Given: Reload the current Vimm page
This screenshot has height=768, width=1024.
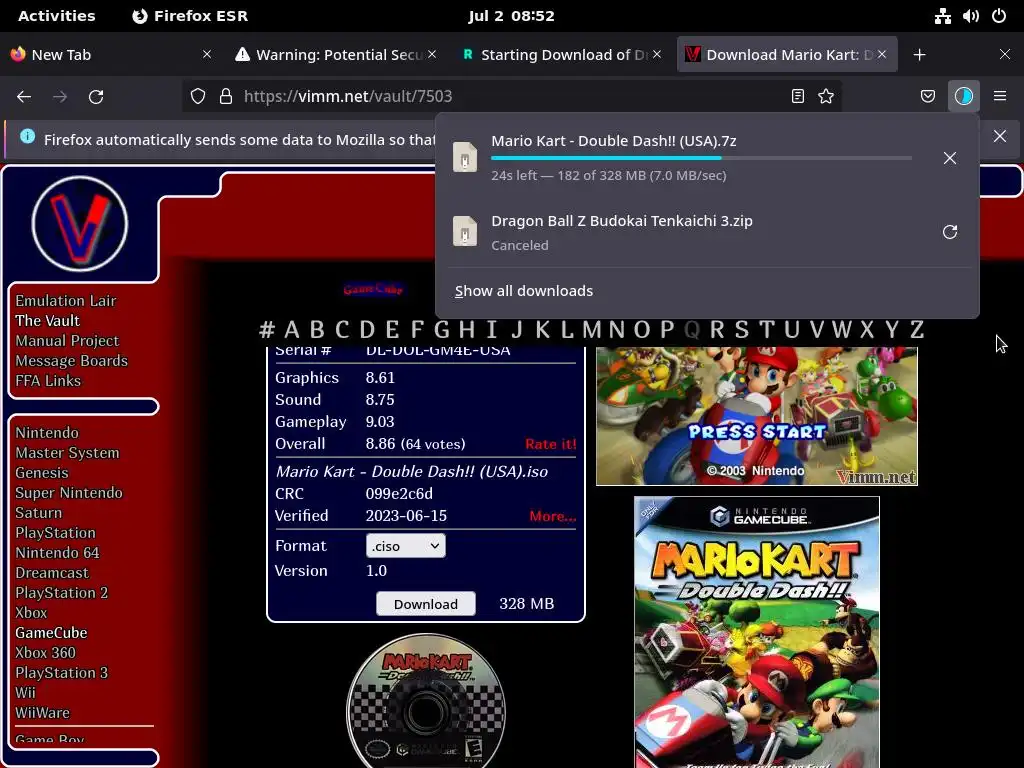Looking at the screenshot, I should click(96, 97).
